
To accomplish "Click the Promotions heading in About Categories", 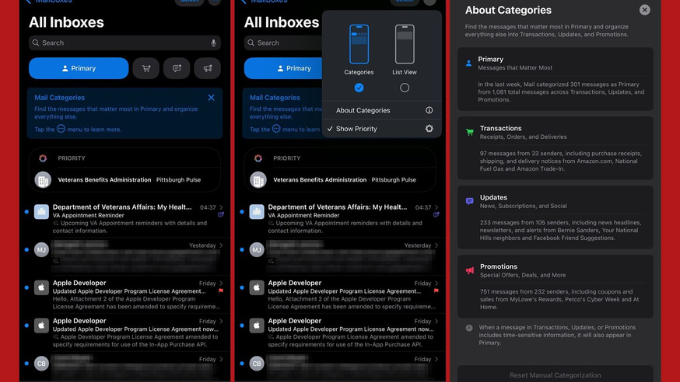I will tap(498, 267).
